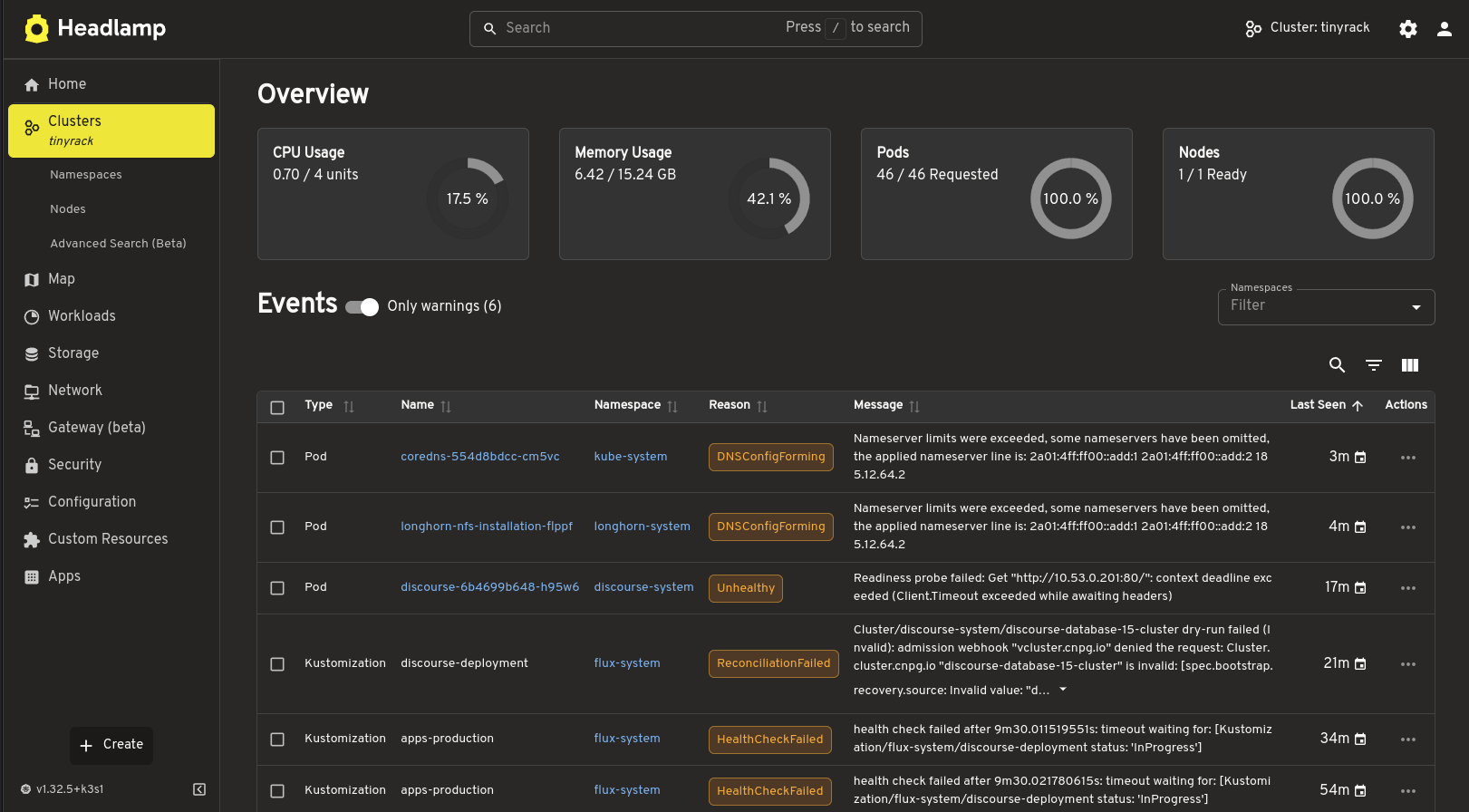The width and height of the screenshot is (1469, 812).
Task: Open the Clusters tinyrack menu item
Action: coord(111,130)
